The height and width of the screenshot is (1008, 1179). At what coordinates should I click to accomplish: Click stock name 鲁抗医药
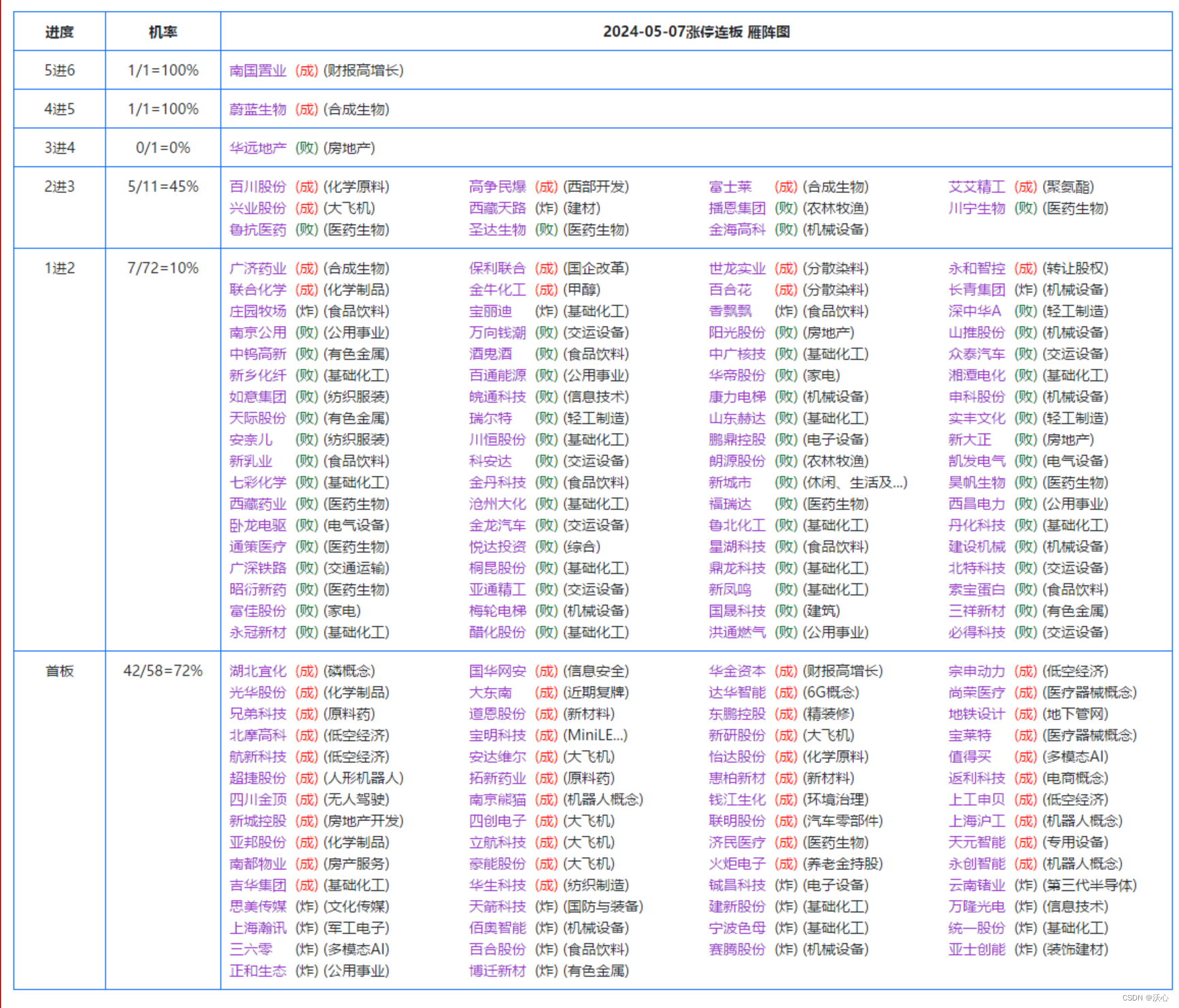pos(258,230)
